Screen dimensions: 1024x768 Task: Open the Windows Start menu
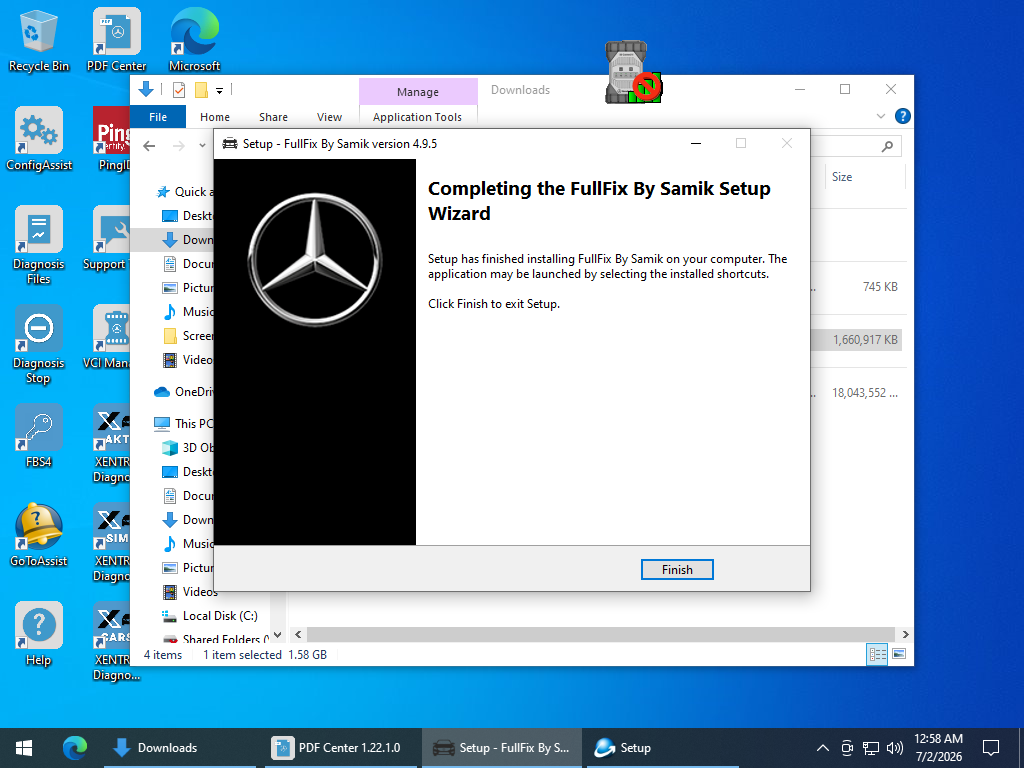point(24,748)
